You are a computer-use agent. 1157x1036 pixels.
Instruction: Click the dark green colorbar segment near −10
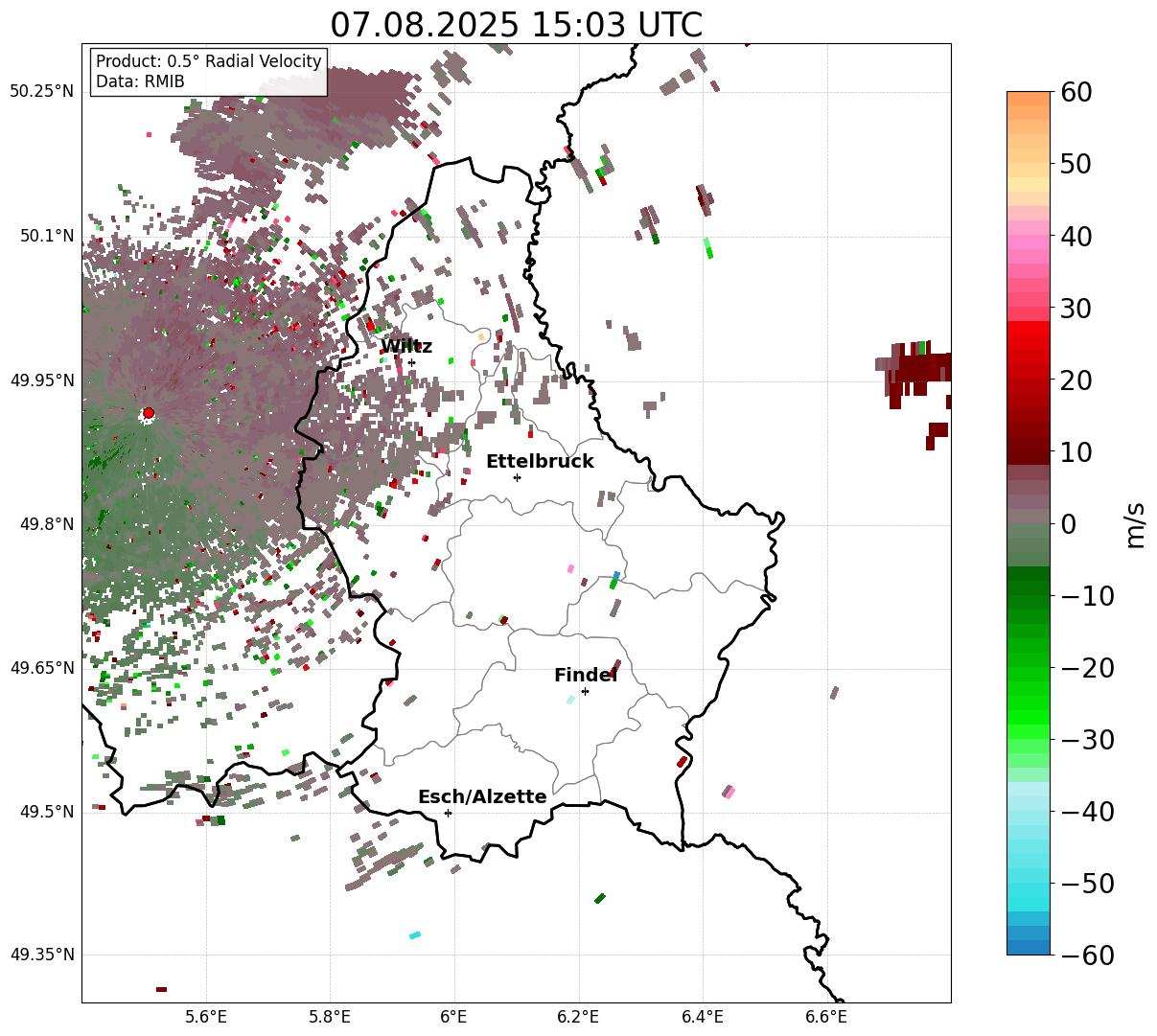(1029, 587)
